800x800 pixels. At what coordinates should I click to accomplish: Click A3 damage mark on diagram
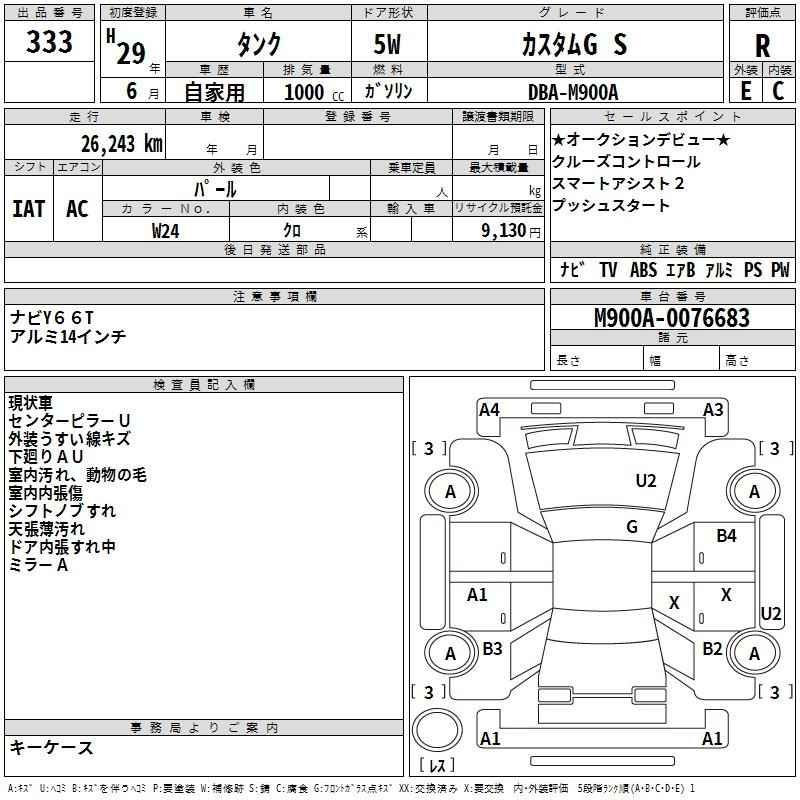coord(713,410)
